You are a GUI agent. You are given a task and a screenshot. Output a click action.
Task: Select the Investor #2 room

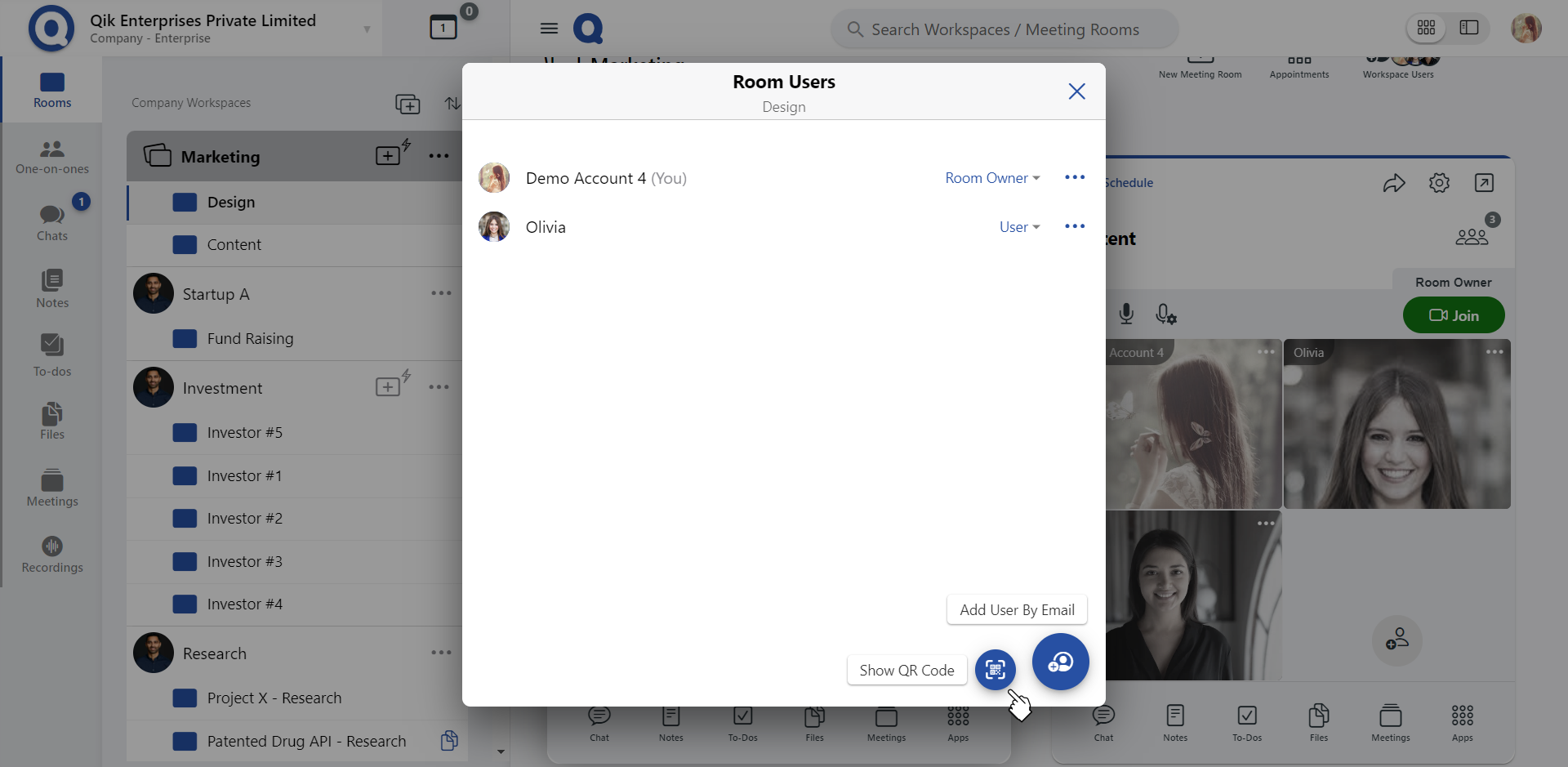[296, 519]
